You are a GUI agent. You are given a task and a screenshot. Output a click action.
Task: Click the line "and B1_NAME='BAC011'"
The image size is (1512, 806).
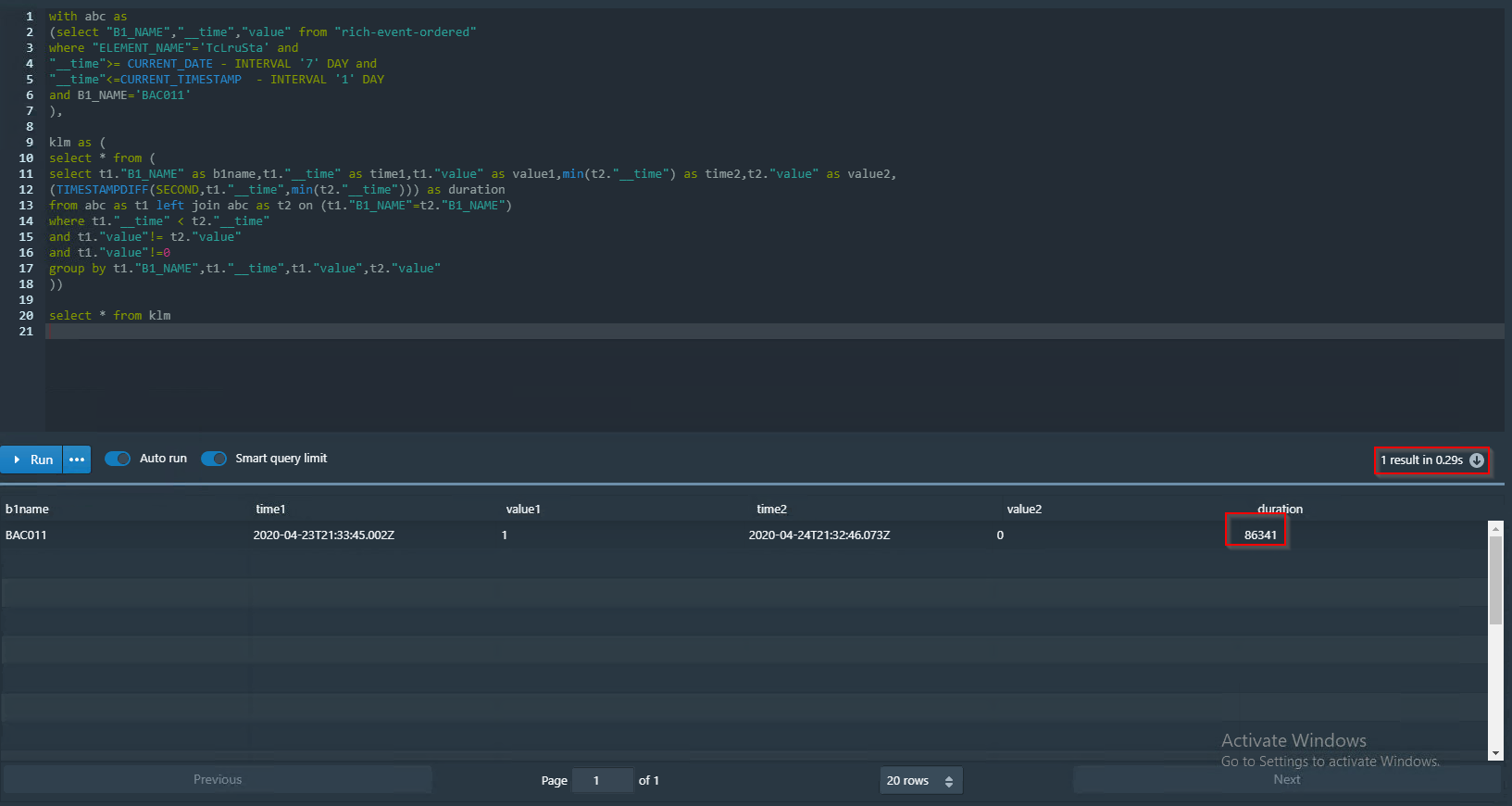click(120, 95)
